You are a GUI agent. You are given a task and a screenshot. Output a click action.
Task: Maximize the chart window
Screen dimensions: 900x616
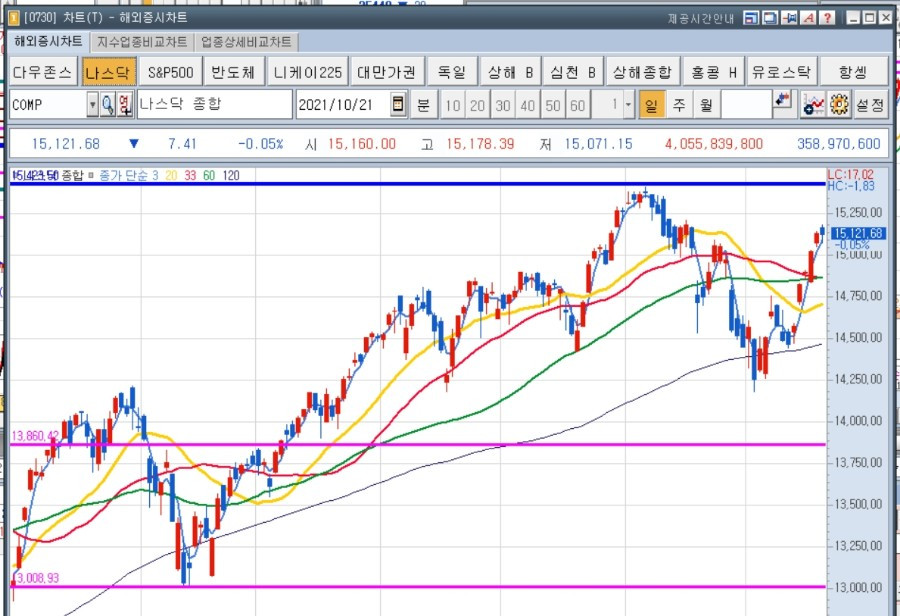pos(870,18)
